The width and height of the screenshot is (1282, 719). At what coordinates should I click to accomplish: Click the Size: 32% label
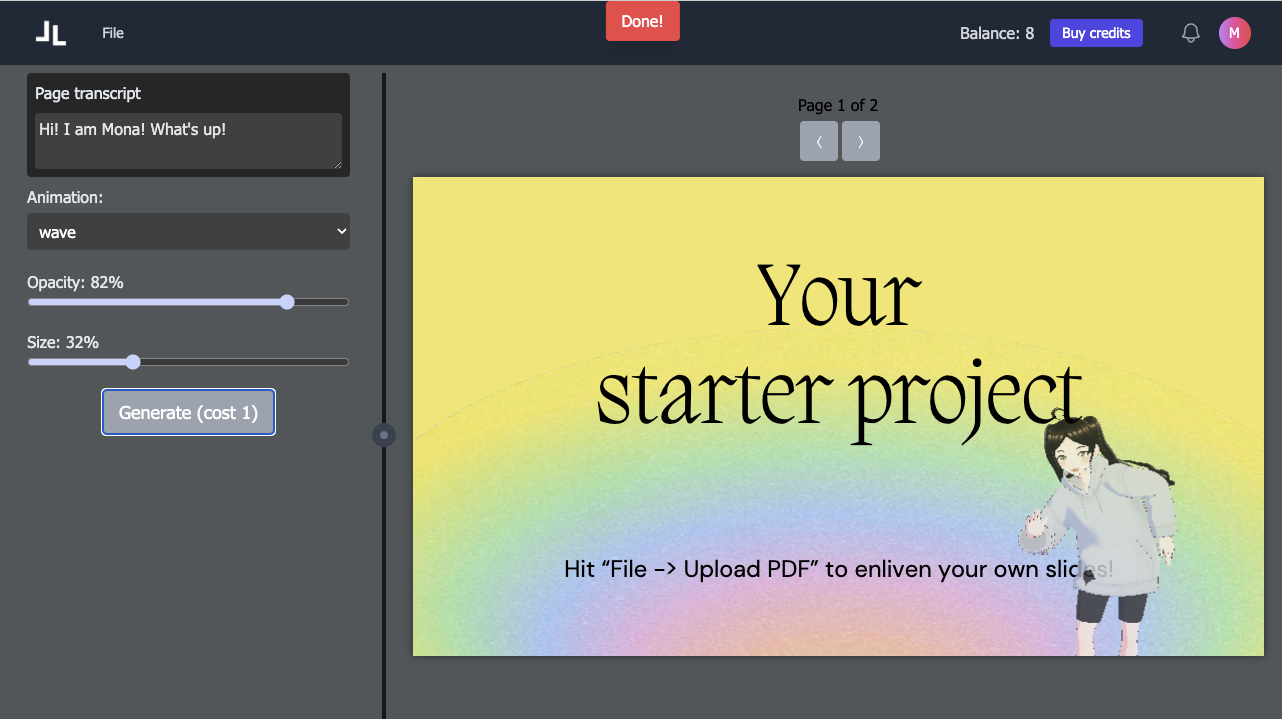pyautogui.click(x=63, y=342)
